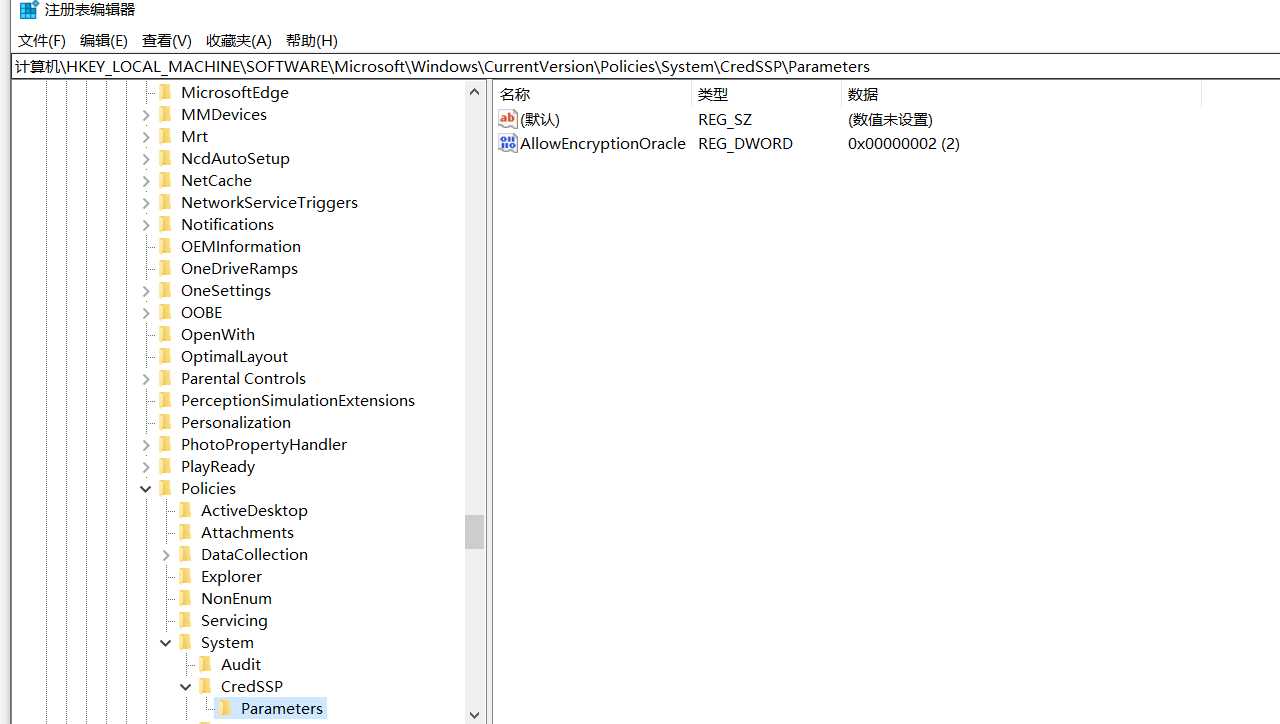Image resolution: width=1280 pixels, height=724 pixels.
Task: Select the (默认) value name
Action: tap(540, 119)
